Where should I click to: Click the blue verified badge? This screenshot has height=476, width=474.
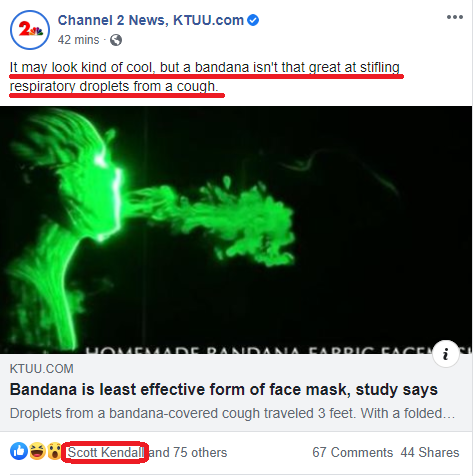click(253, 20)
